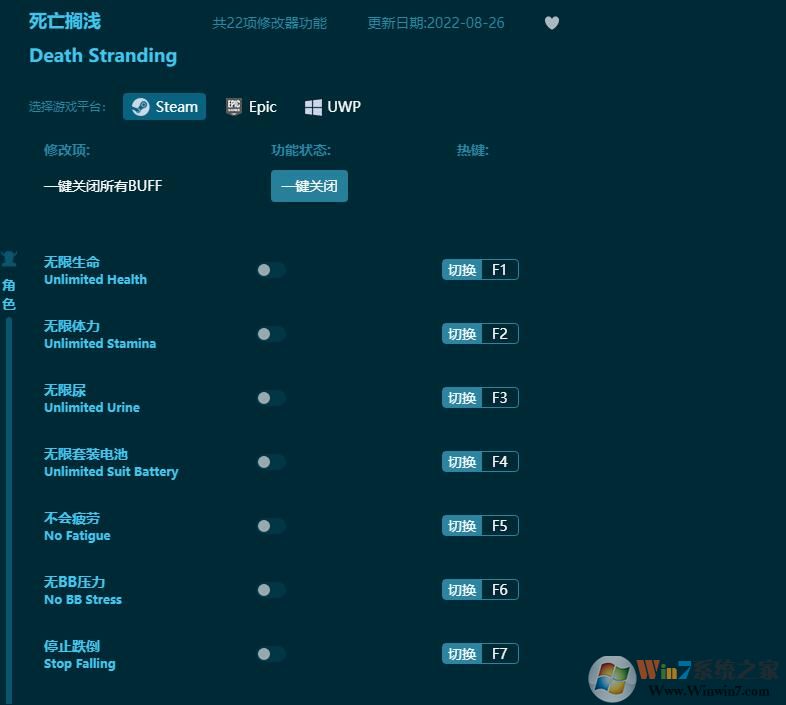Viewport: 786px width, 705px height.
Task: Turn on Unlimited Urine toggle
Action: [271, 398]
